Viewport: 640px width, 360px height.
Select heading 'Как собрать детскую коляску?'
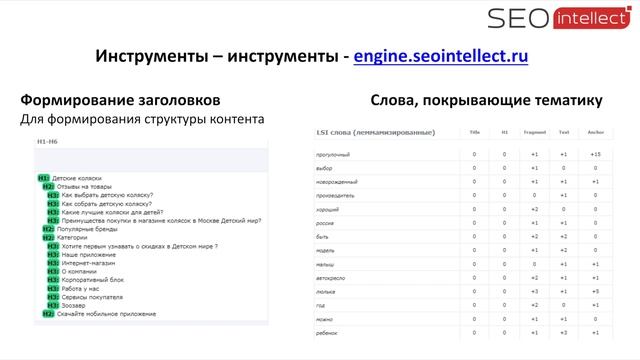(107, 204)
